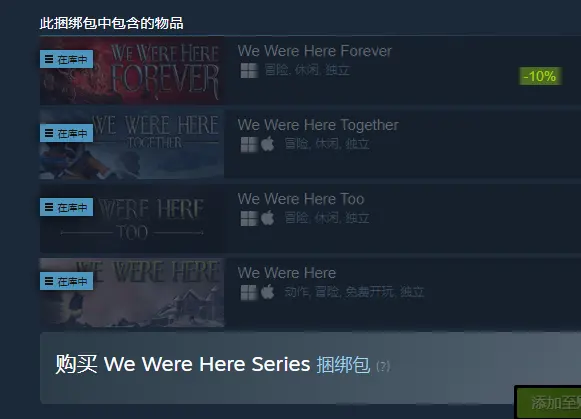
Task: Click Apple icon under We Were Here Together
Action: point(268,144)
